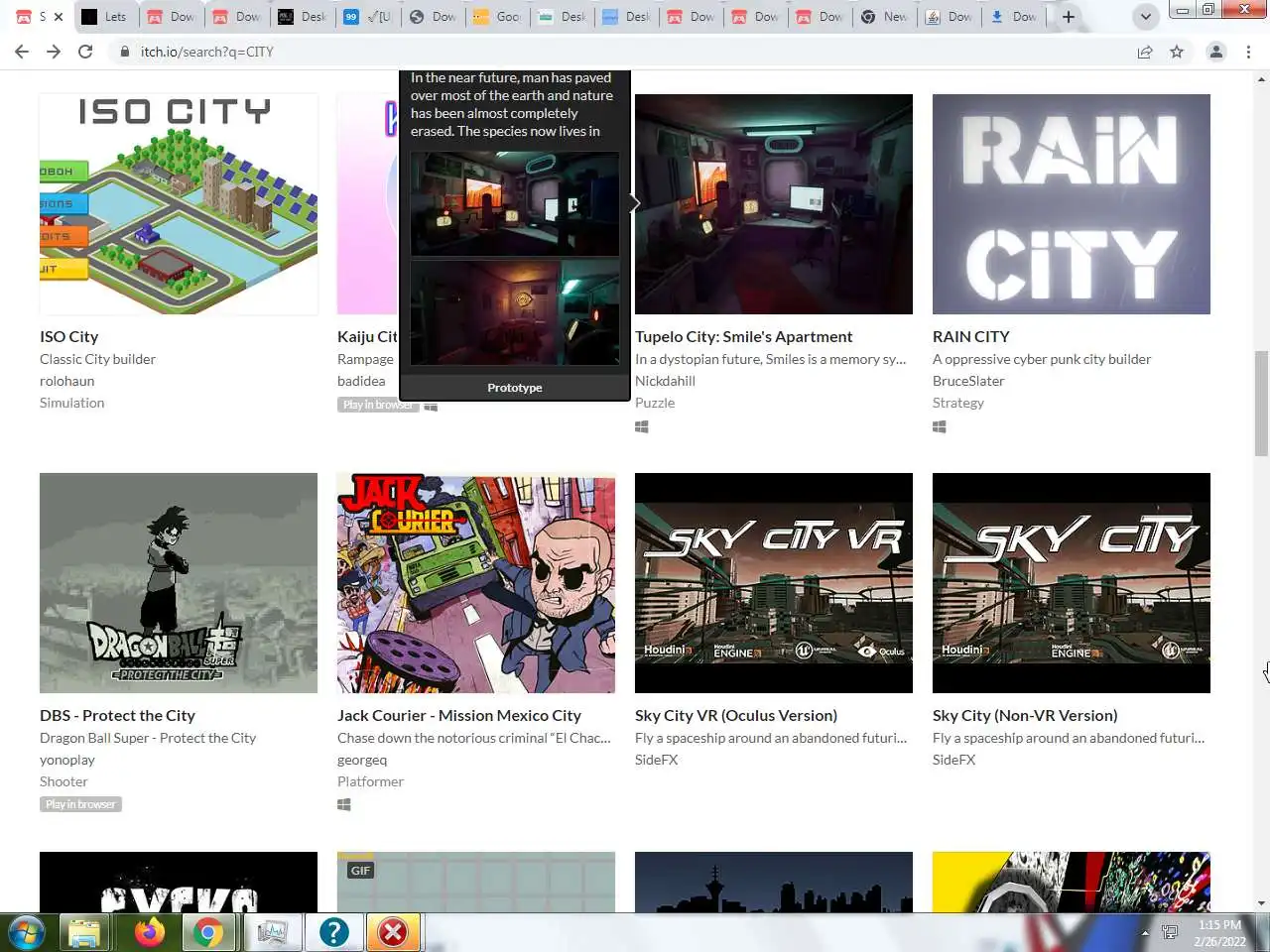Click the Windows icon under Jack Courier
This screenshot has height=952, width=1270.
344,805
